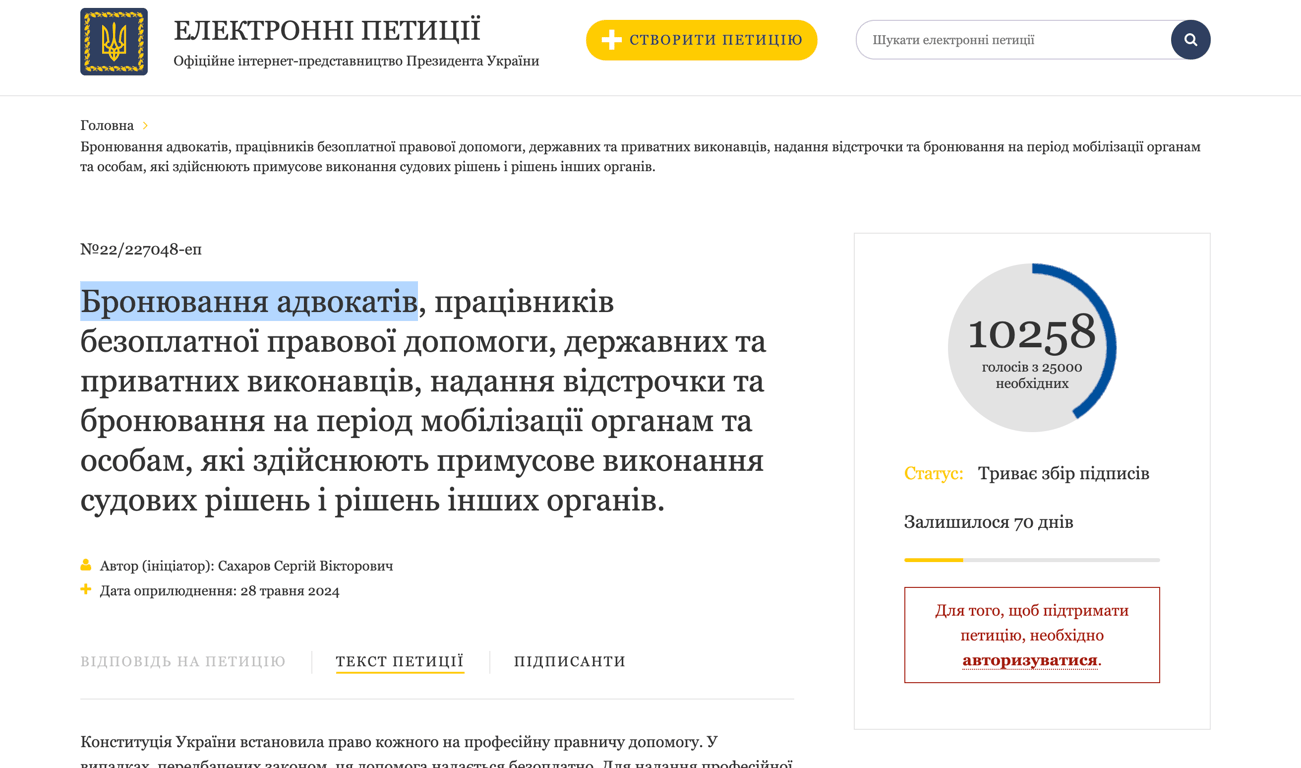Viewport: 1301px width, 768px height.
Task: Open the ВІДПОВІДЬ НА ПЕТИЦІЮ tab
Action: [x=182, y=661]
